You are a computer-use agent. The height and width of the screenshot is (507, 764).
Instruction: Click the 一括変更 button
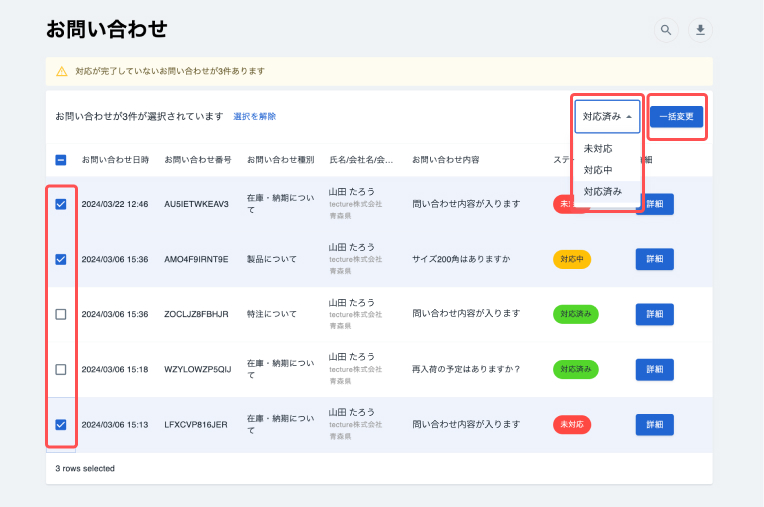click(x=677, y=116)
